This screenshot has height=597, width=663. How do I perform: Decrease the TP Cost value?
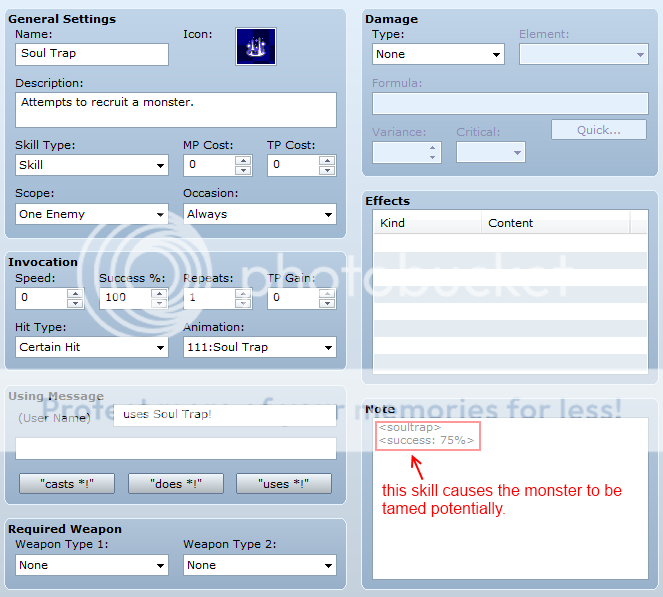327,170
